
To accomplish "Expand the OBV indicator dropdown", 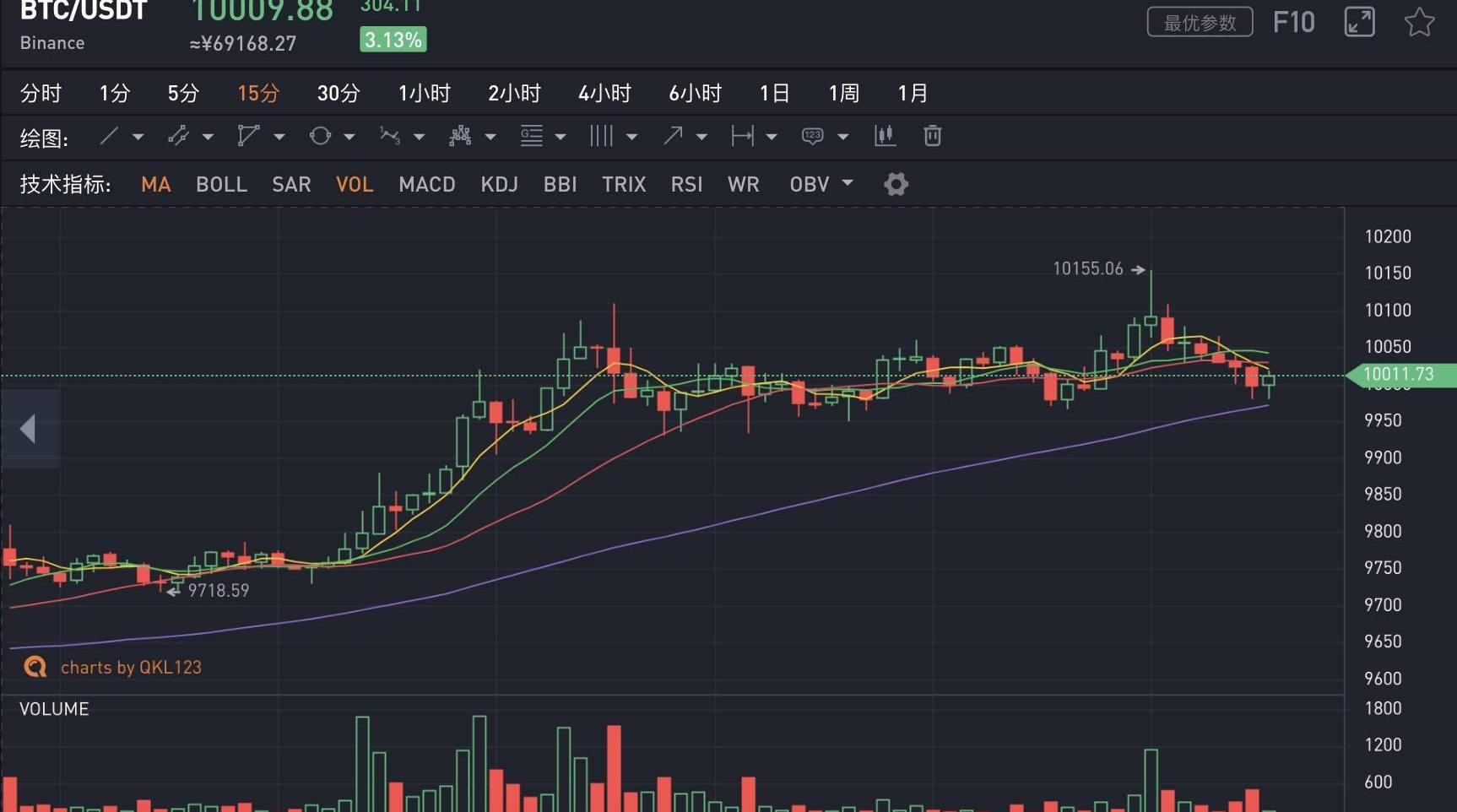I will pos(848,183).
